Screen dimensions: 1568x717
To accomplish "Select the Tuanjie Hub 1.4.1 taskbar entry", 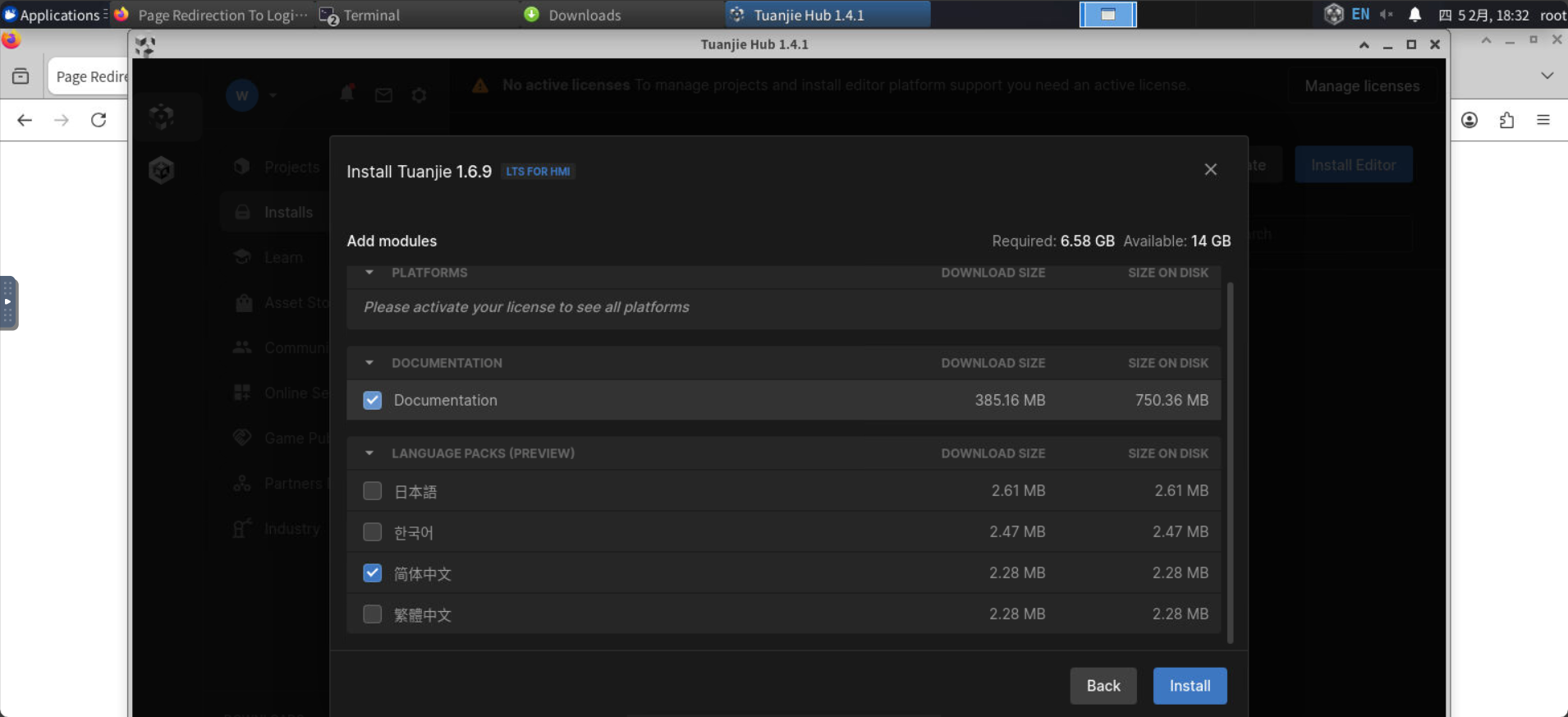I will (828, 15).
